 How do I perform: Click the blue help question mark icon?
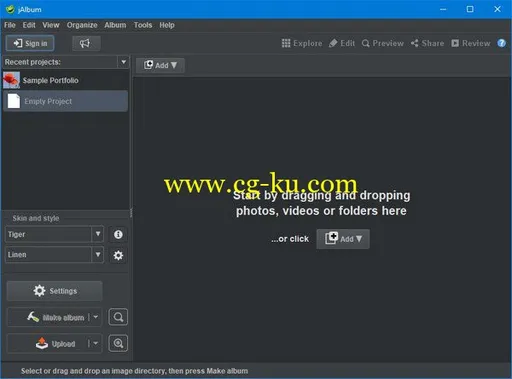pyautogui.click(x=502, y=43)
